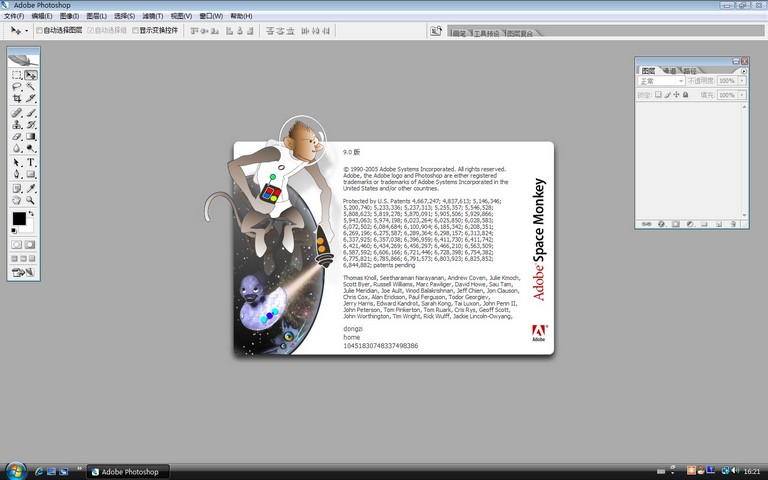Select the Eraser tool
This screenshot has width=768, height=480.
pos(17,136)
